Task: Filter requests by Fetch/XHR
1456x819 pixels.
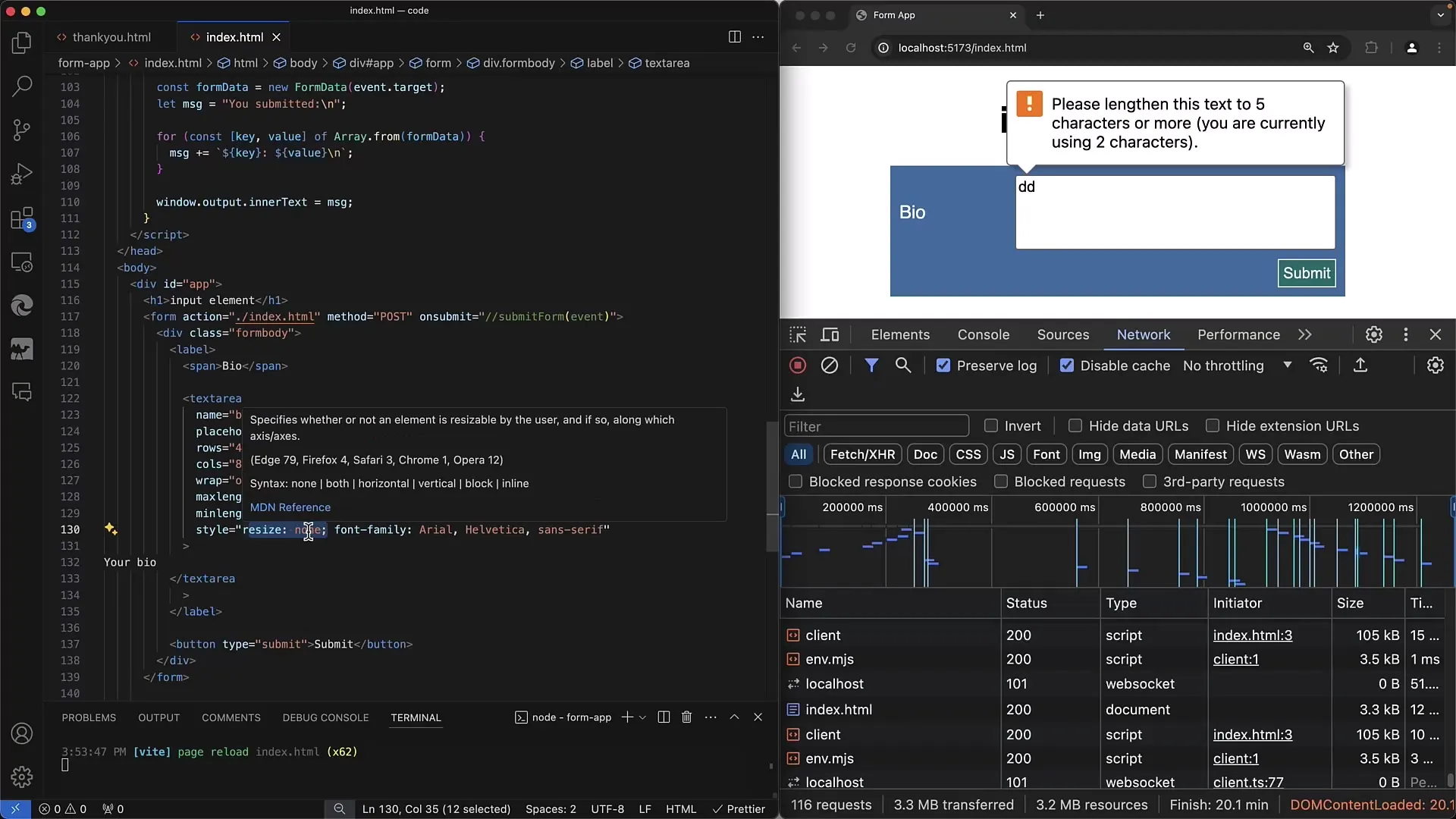Action: (x=862, y=454)
